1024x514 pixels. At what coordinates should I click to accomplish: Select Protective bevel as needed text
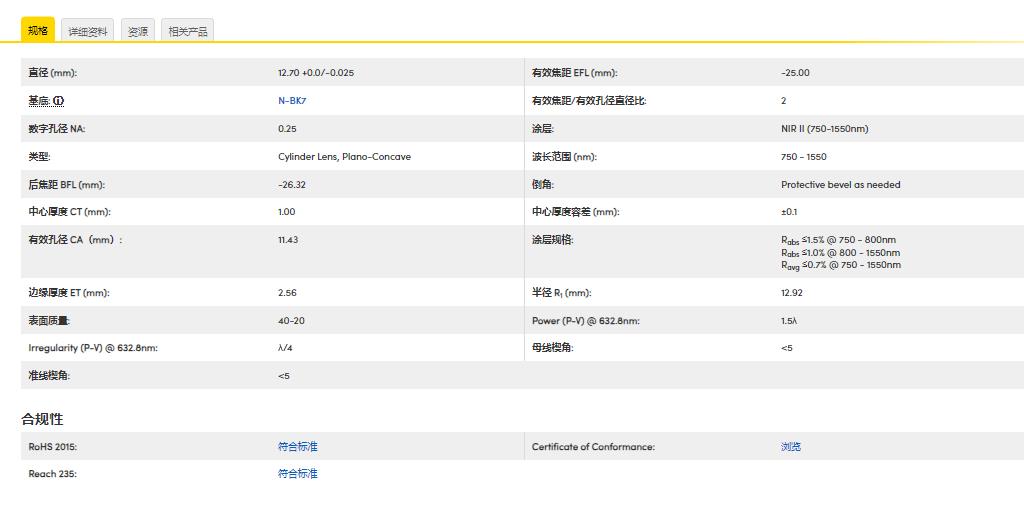click(840, 185)
